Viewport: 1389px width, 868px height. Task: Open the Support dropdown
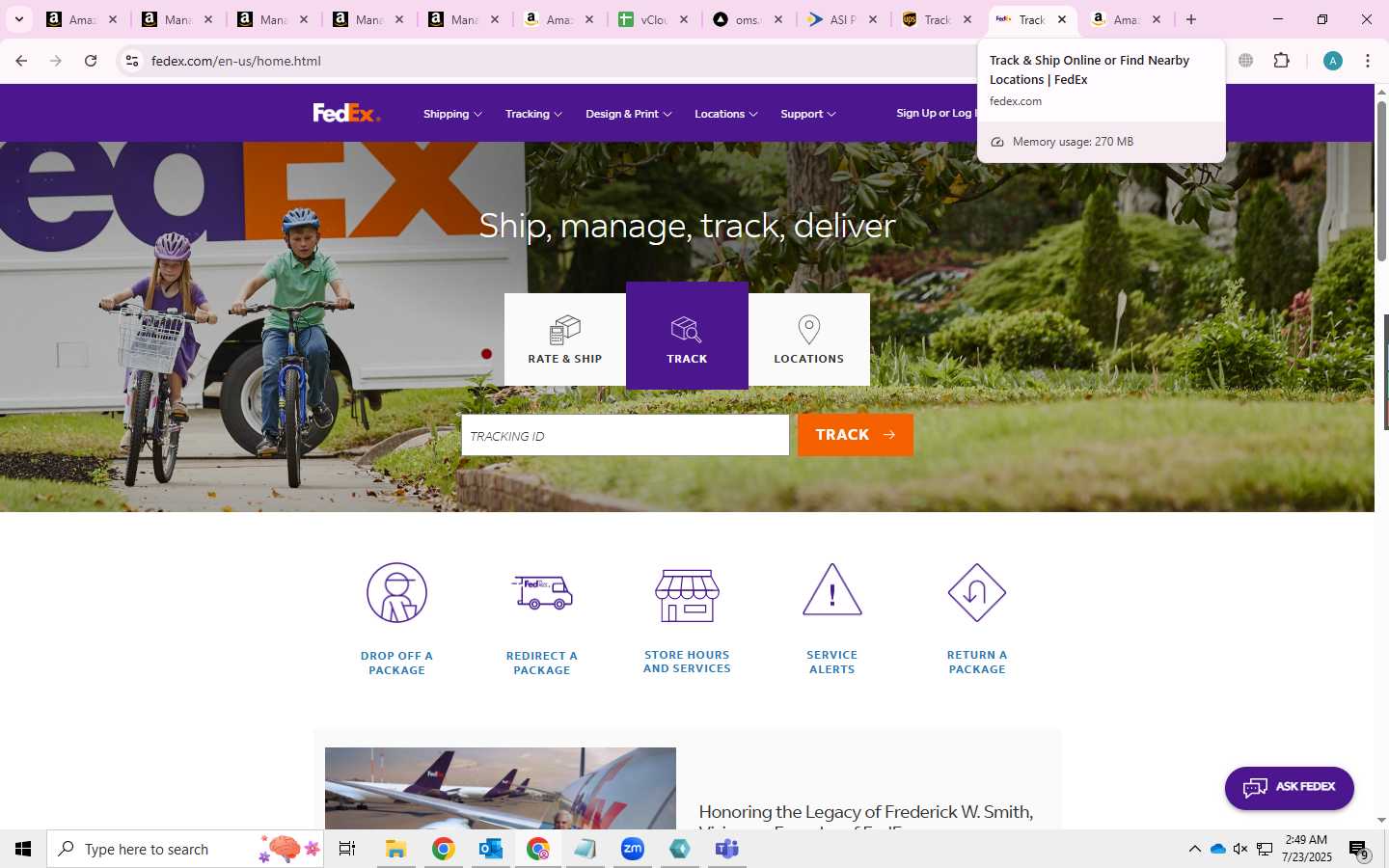click(x=807, y=114)
